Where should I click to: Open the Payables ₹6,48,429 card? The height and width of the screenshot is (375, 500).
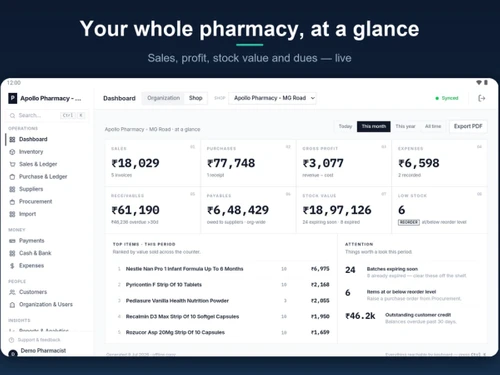click(248, 210)
